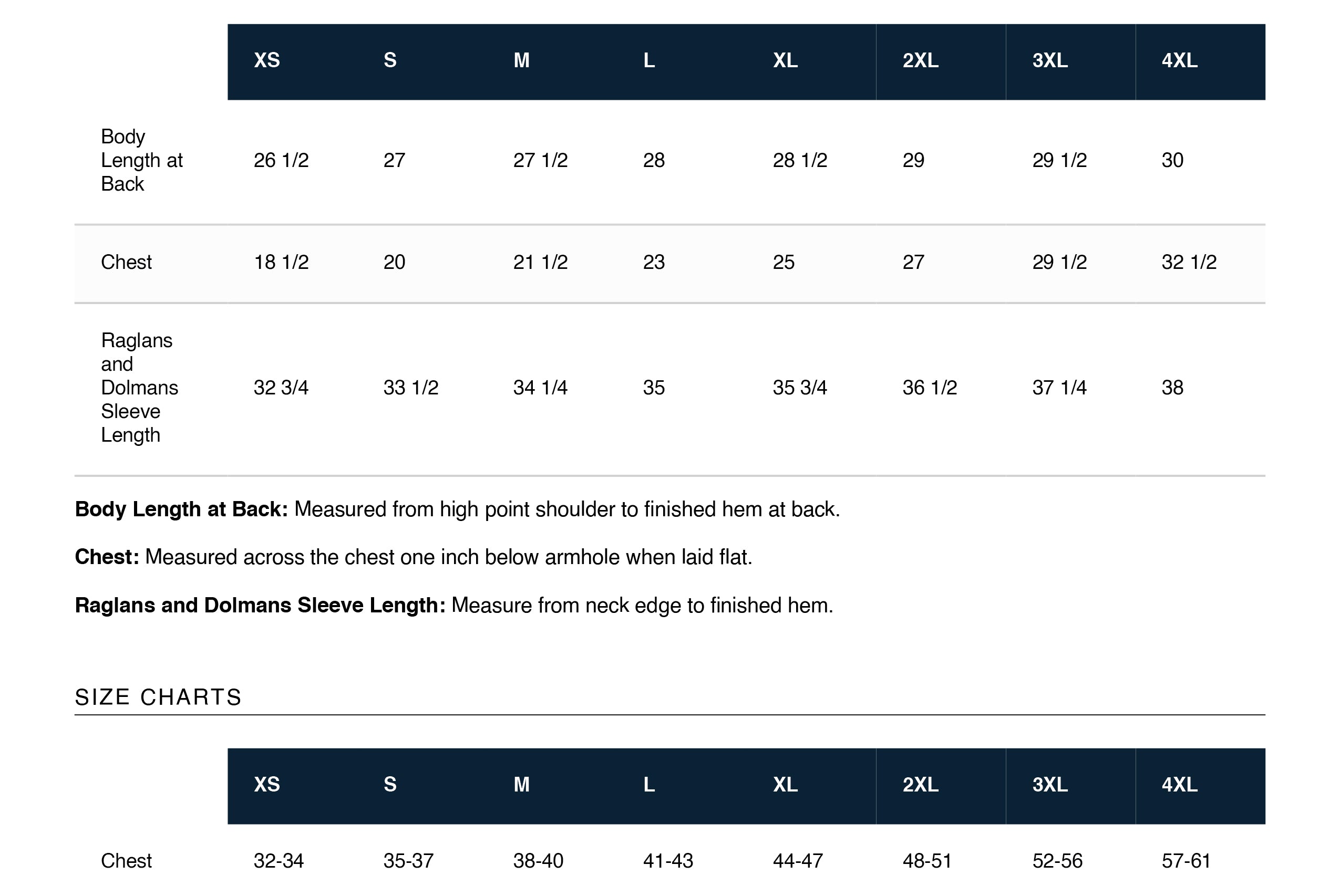Select the XS column header in top table
The width and height of the screenshot is (1340, 896).
click(266, 60)
